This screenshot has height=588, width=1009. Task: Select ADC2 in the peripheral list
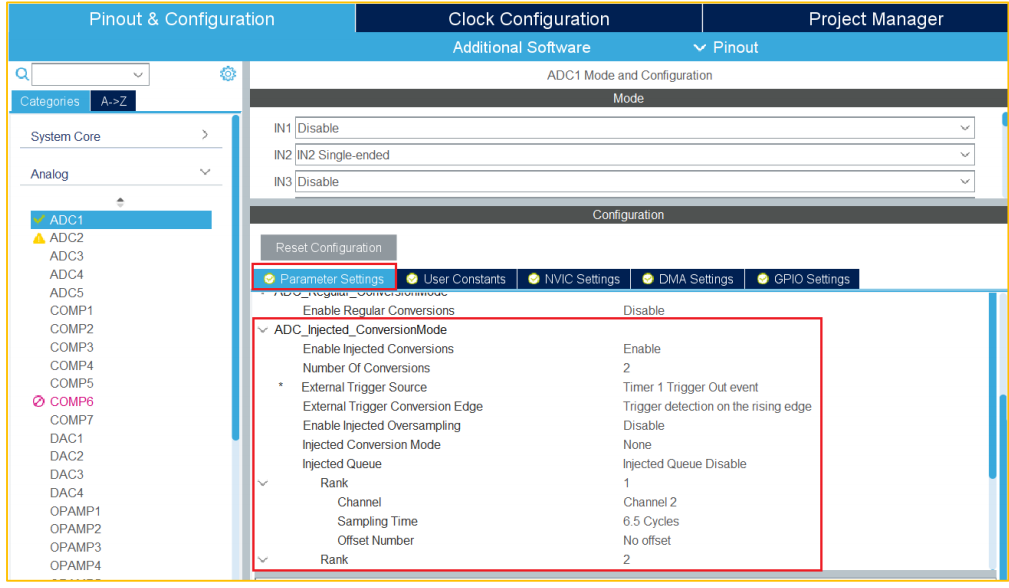click(x=66, y=238)
